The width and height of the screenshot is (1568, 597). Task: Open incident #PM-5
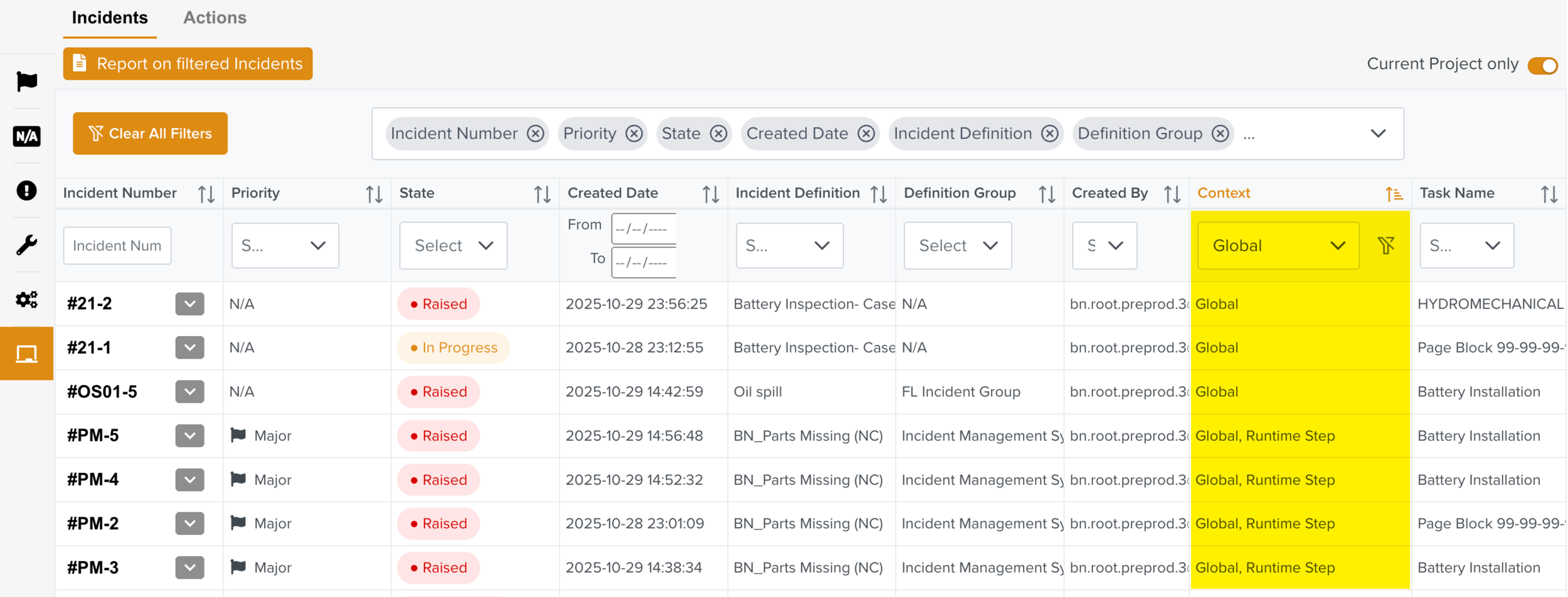(93, 436)
